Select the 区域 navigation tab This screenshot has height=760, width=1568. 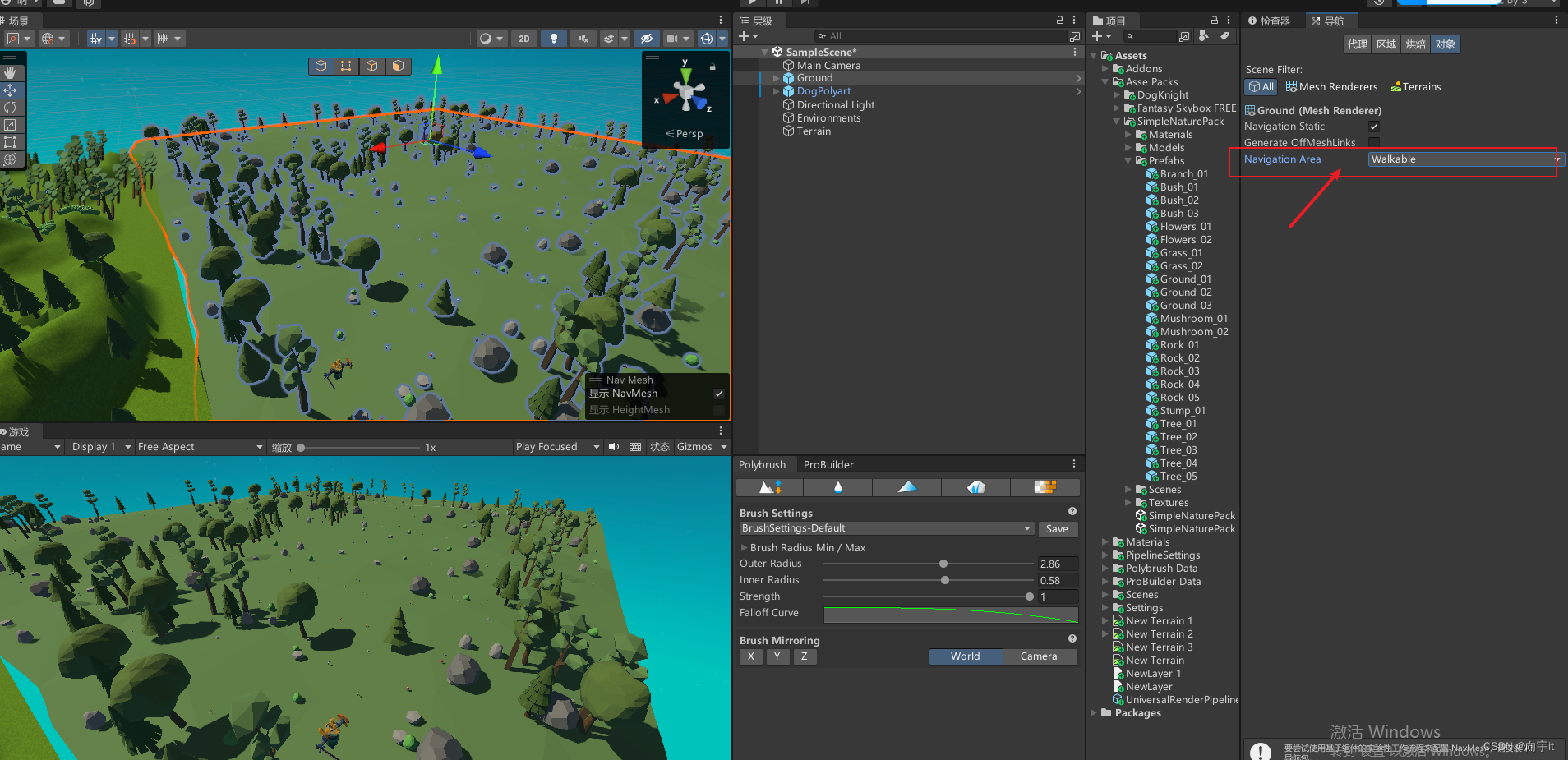pos(1386,44)
